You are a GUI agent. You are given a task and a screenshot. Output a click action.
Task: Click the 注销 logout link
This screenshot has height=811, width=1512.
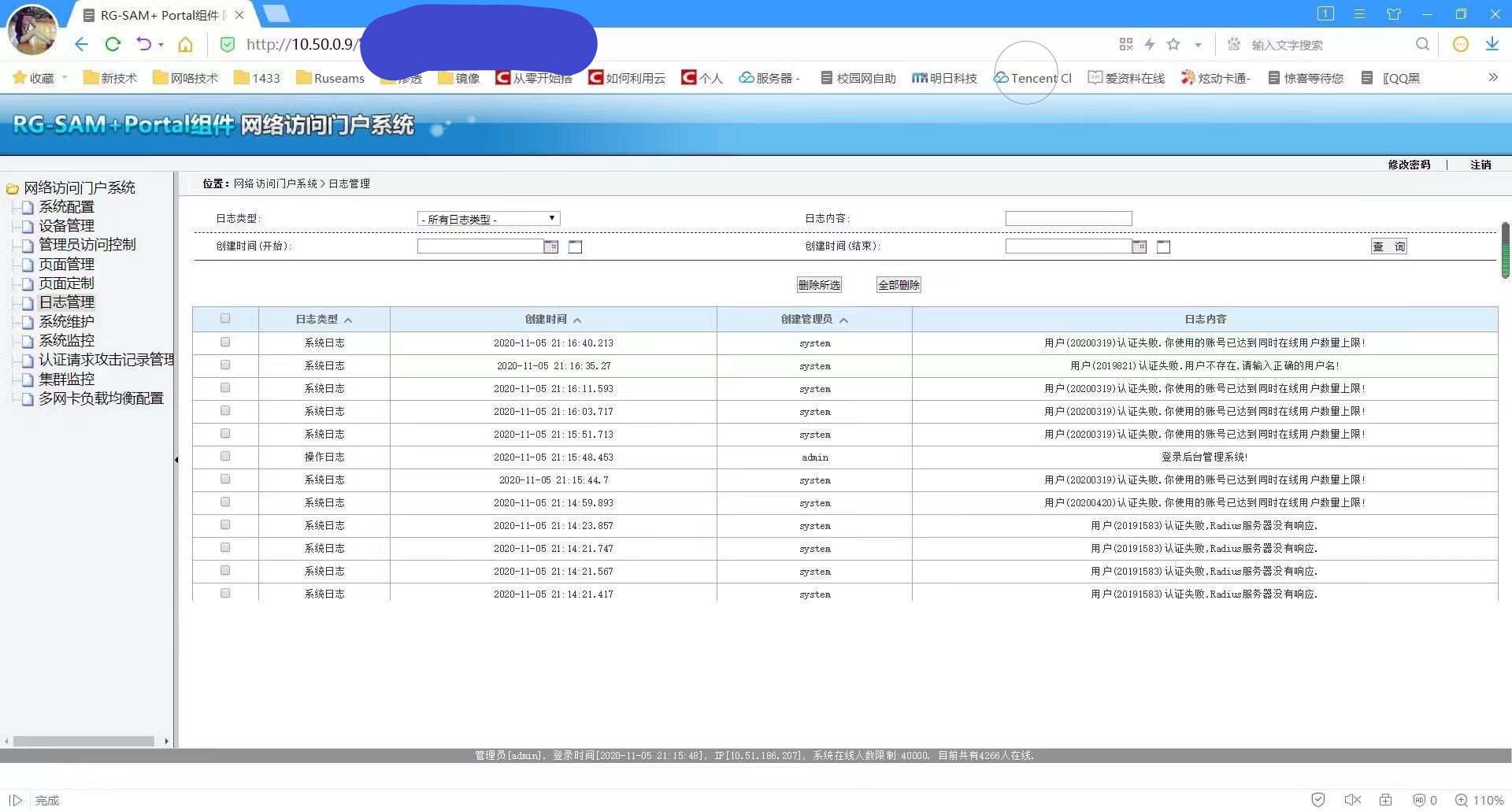click(1480, 165)
